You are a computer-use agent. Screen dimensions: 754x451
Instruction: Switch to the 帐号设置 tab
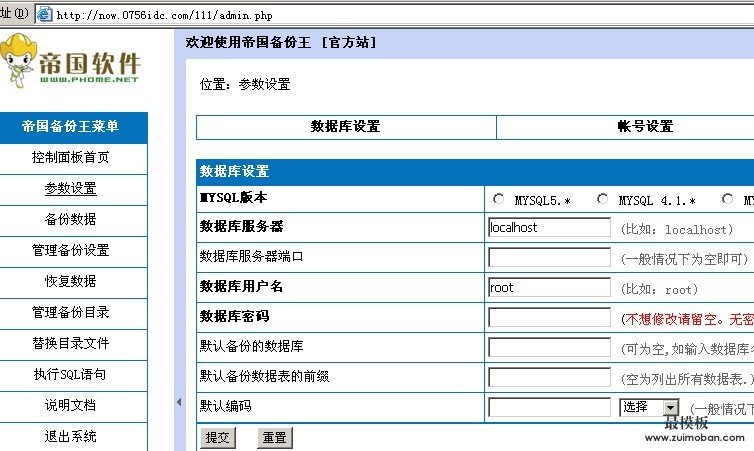[x=645, y=127]
